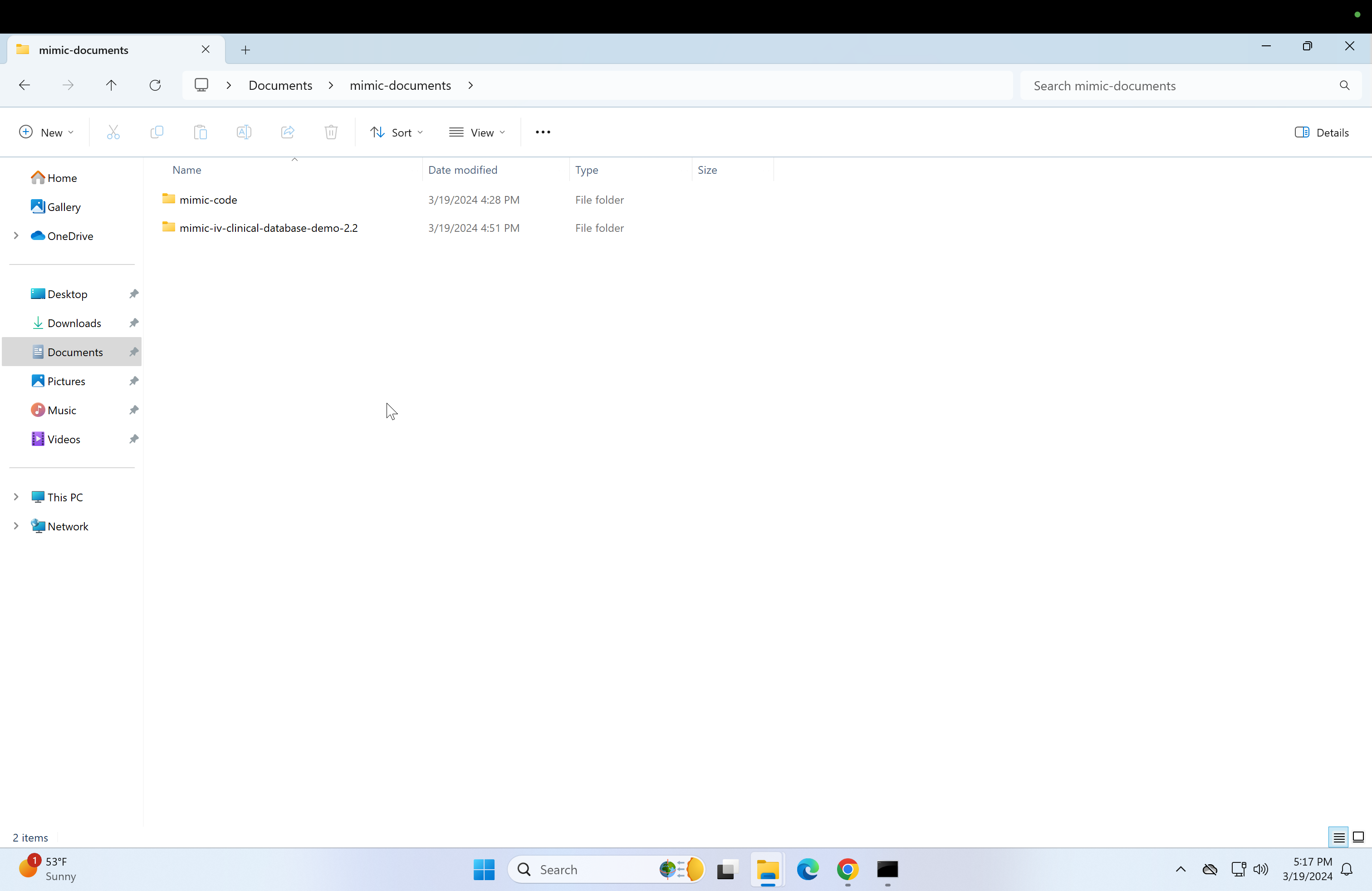Click the Refresh icon in navigation bar
This screenshot has width=1372, height=891.
click(155, 85)
